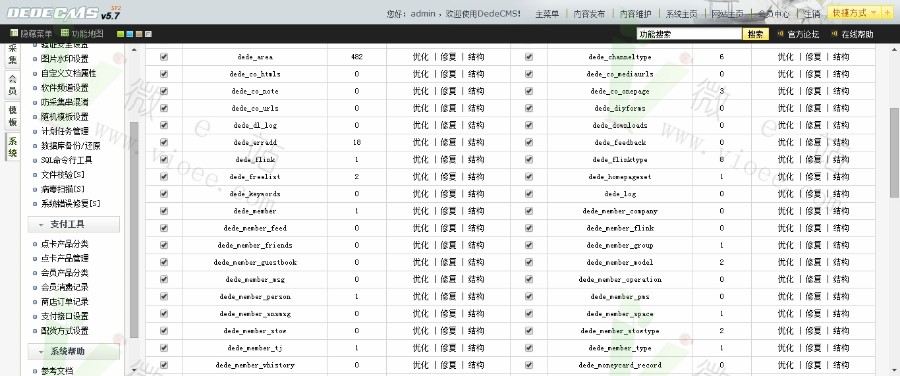This screenshot has height=376, width=900.
Task: Open 计划任务管理 in sidebar
Action: (x=65, y=131)
